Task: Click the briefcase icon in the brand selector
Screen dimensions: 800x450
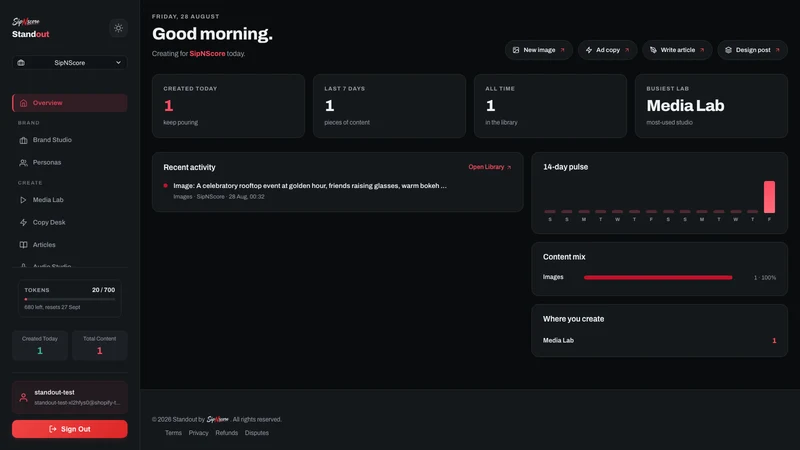Action: [21, 63]
